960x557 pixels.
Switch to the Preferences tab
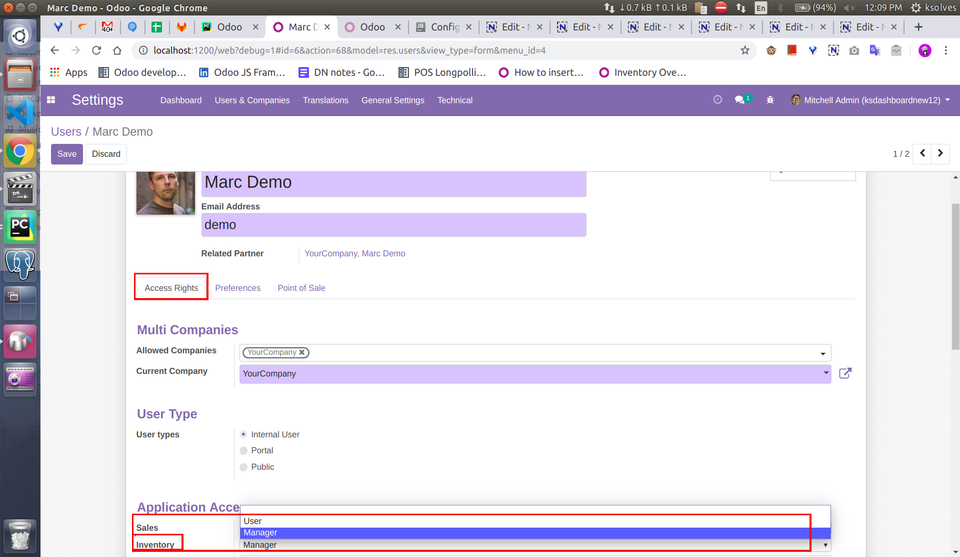tap(237, 288)
